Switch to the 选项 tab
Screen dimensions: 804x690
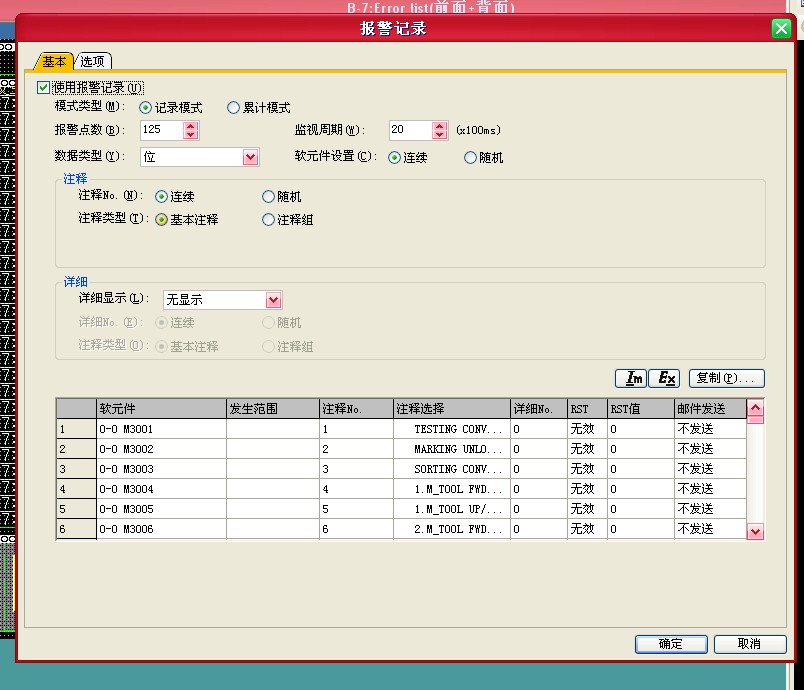93,62
